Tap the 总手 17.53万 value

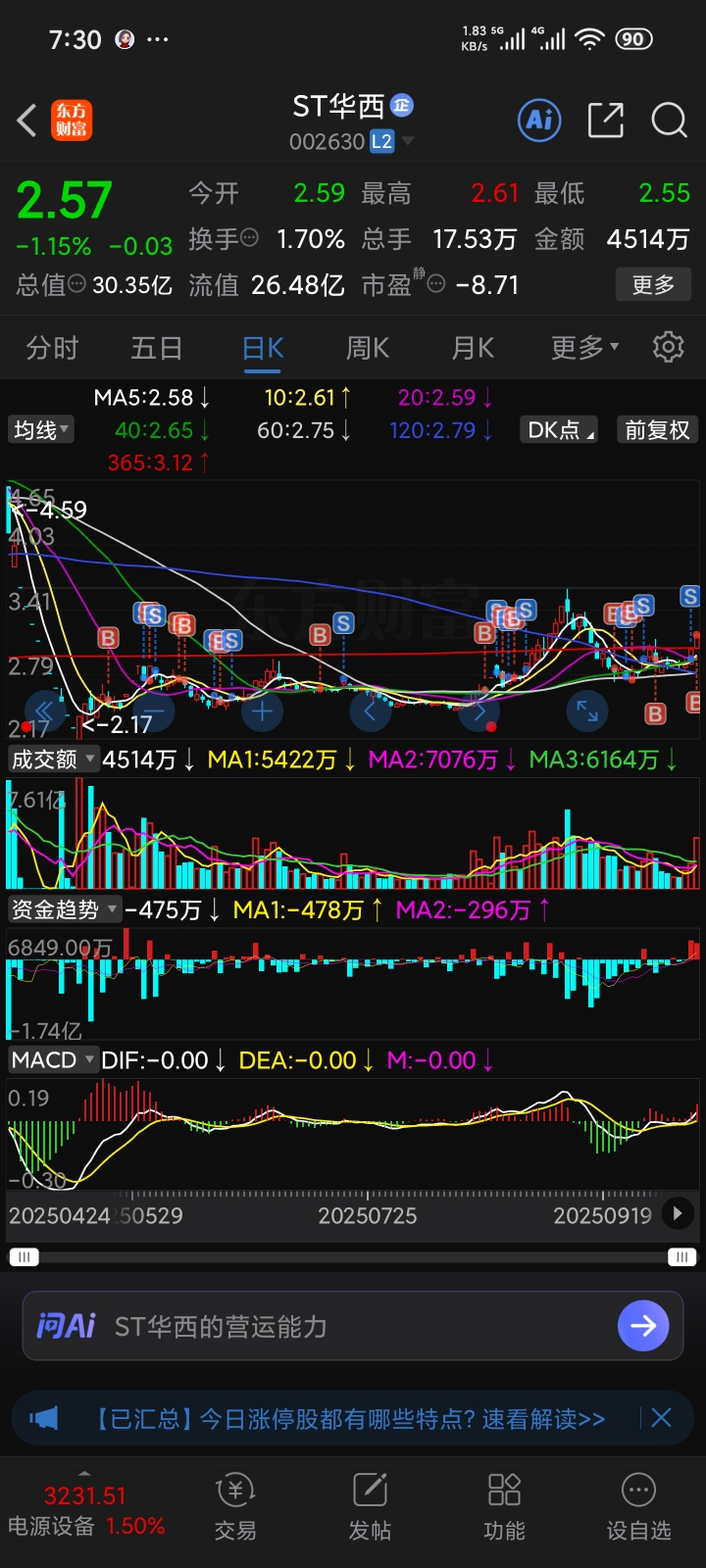439,239
